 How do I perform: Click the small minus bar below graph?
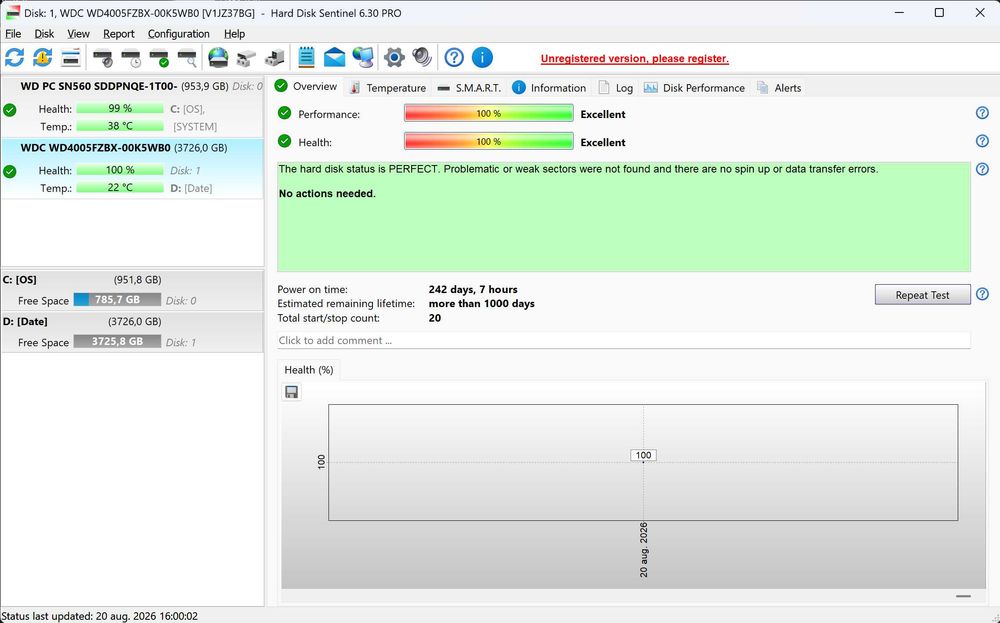click(963, 596)
